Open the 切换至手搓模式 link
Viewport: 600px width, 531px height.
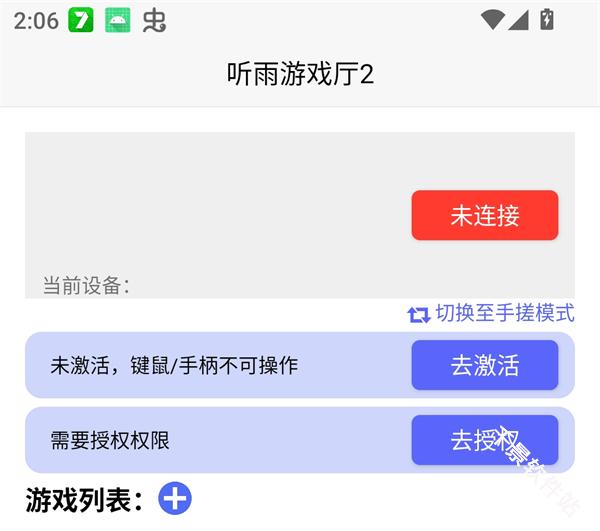pos(505,313)
